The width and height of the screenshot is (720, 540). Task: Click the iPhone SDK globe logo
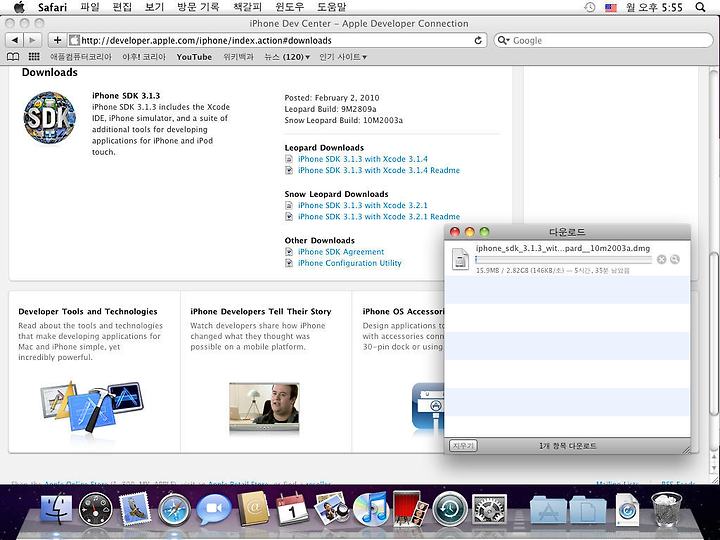tap(49, 118)
